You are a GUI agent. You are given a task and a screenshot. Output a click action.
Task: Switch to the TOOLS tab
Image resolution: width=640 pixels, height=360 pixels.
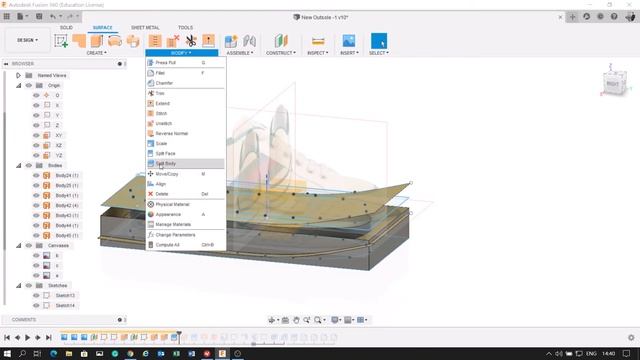(185, 27)
